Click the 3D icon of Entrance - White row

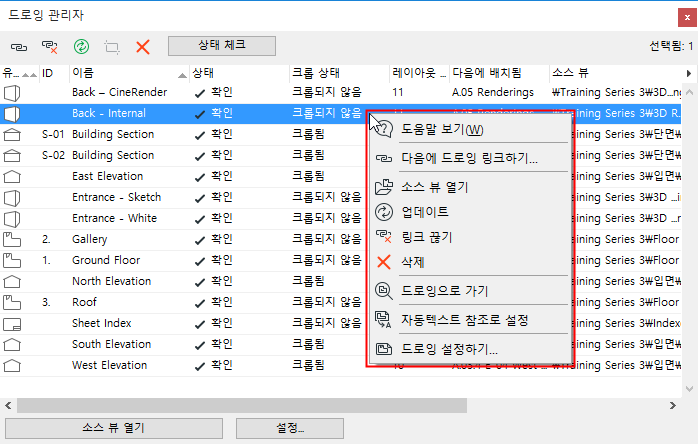pos(12,219)
